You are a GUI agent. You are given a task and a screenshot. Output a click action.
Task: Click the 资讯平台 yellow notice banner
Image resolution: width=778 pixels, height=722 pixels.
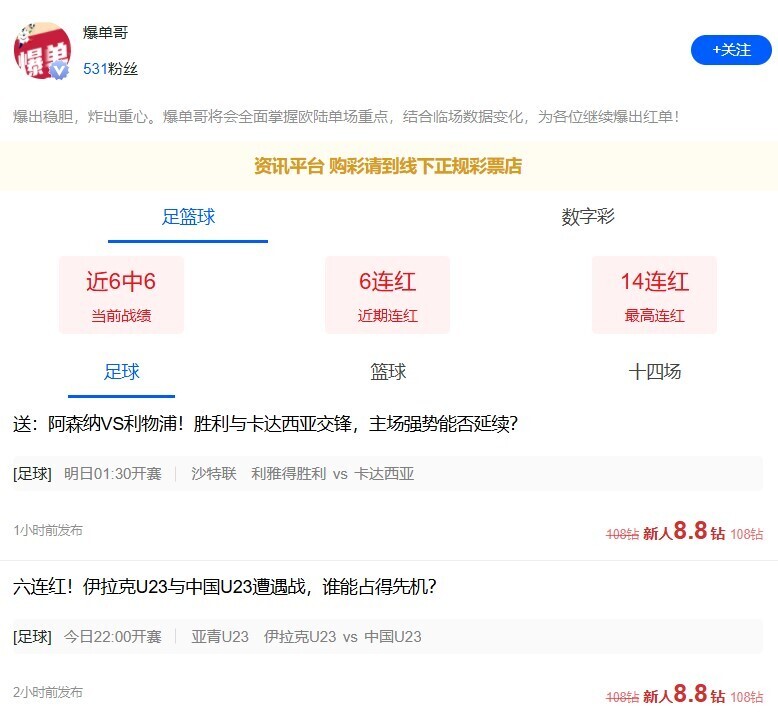pyautogui.click(x=388, y=166)
